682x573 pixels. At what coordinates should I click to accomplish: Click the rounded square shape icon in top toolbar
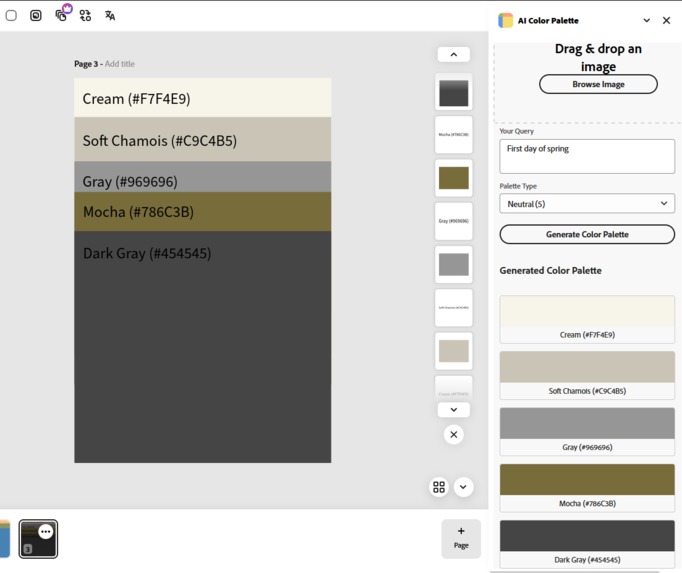coord(11,16)
